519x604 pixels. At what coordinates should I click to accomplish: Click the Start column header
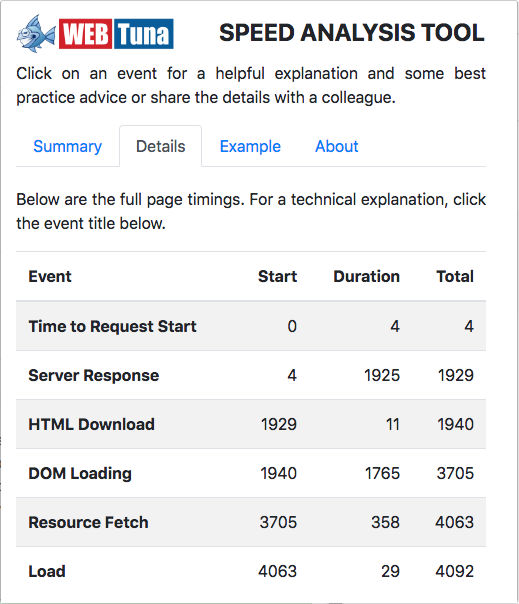tap(277, 277)
